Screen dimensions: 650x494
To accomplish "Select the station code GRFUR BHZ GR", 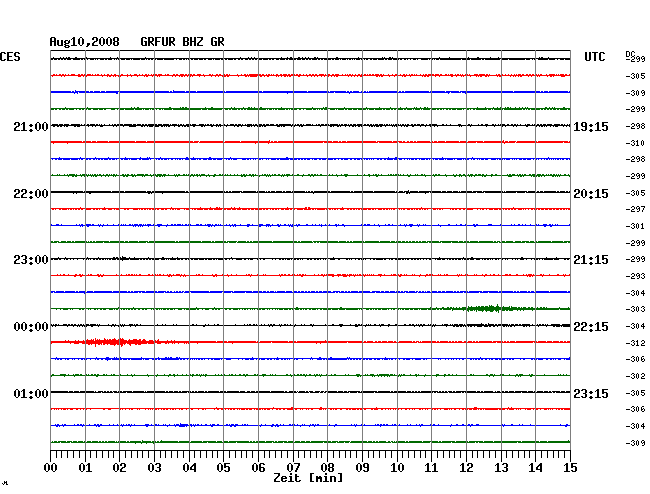I will pyautogui.click(x=182, y=42).
